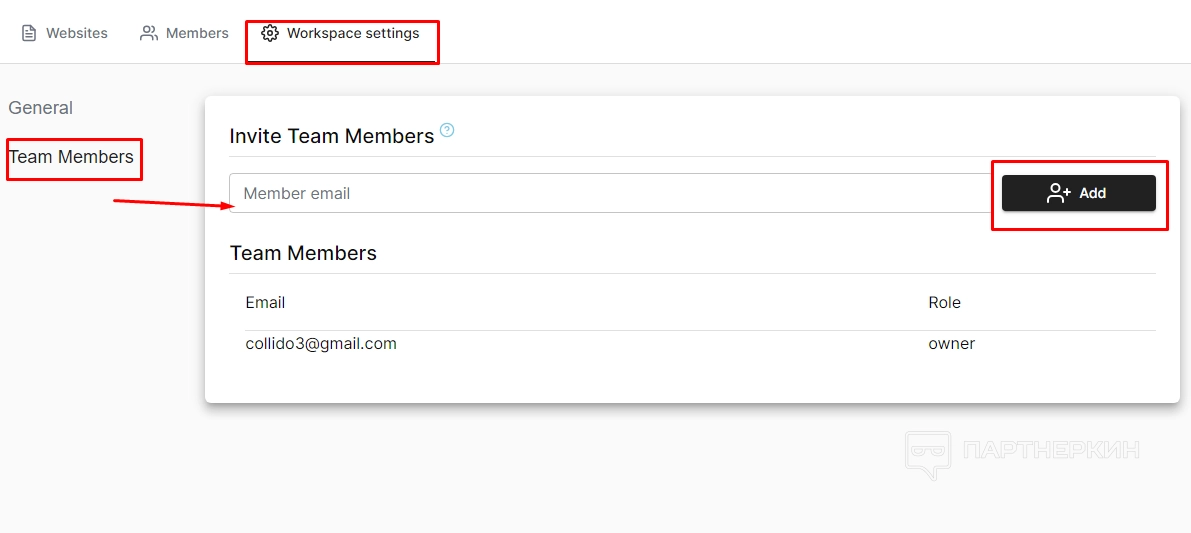Open the General settings section
The height and width of the screenshot is (533, 1191).
pyautogui.click(x=41, y=108)
